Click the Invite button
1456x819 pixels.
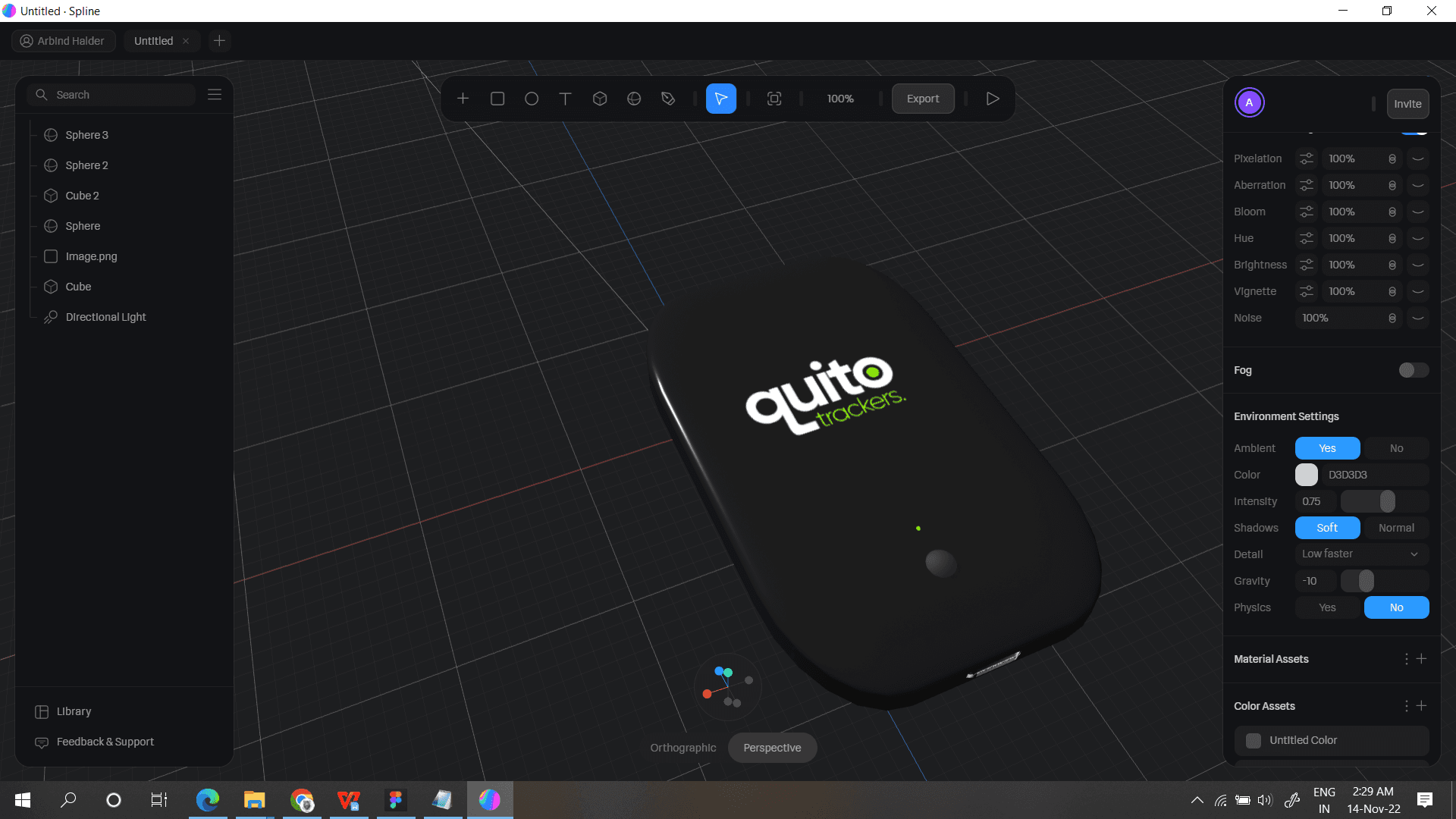tap(1407, 104)
